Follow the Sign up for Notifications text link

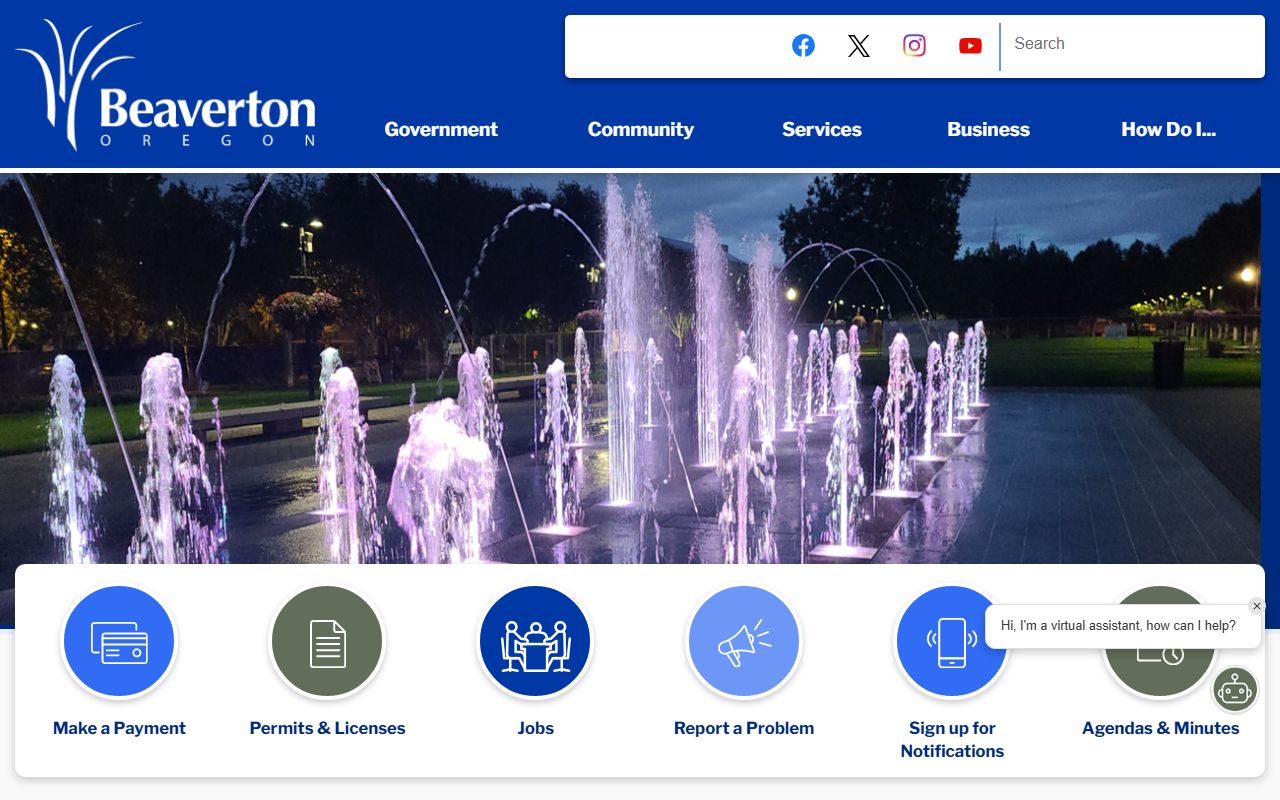point(952,739)
